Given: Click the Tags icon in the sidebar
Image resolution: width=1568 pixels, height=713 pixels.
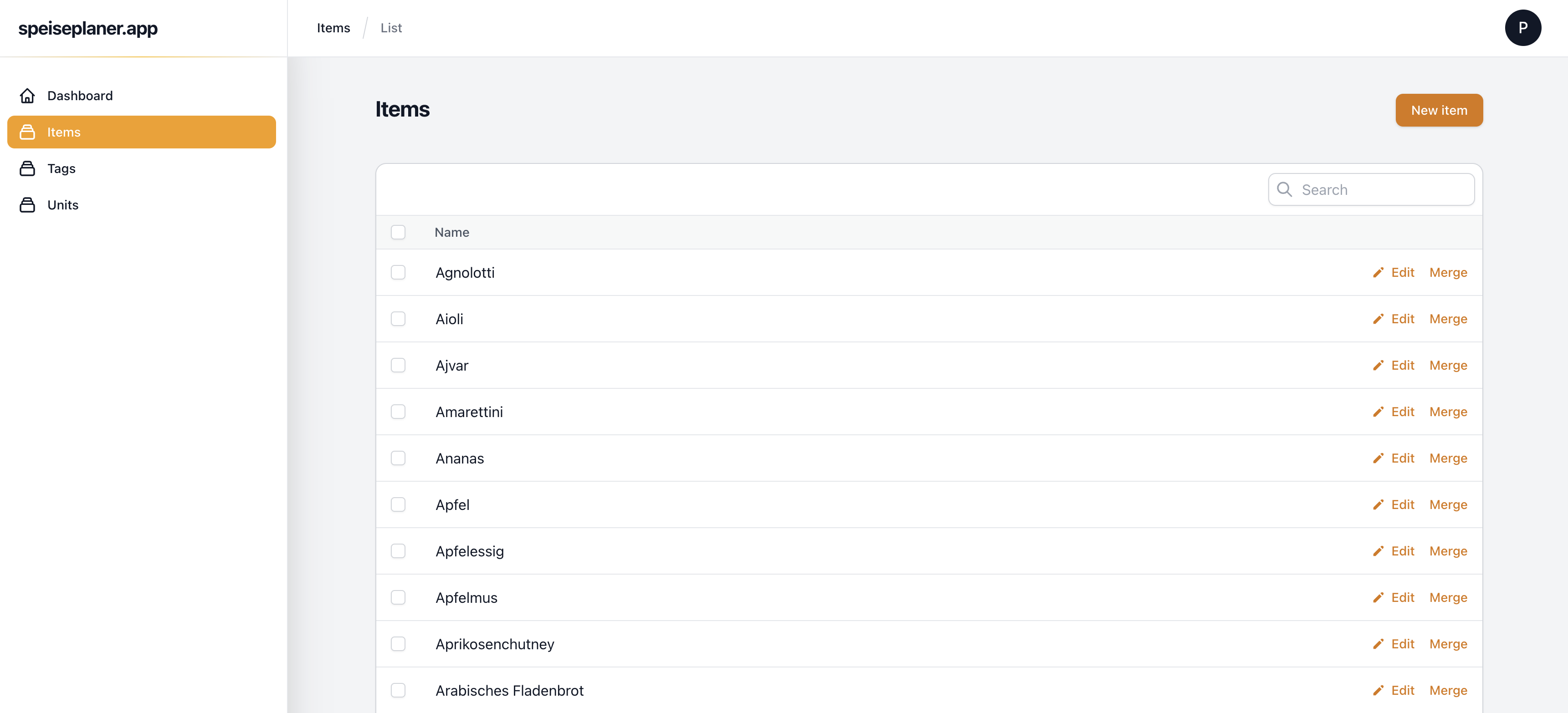Looking at the screenshot, I should (28, 168).
